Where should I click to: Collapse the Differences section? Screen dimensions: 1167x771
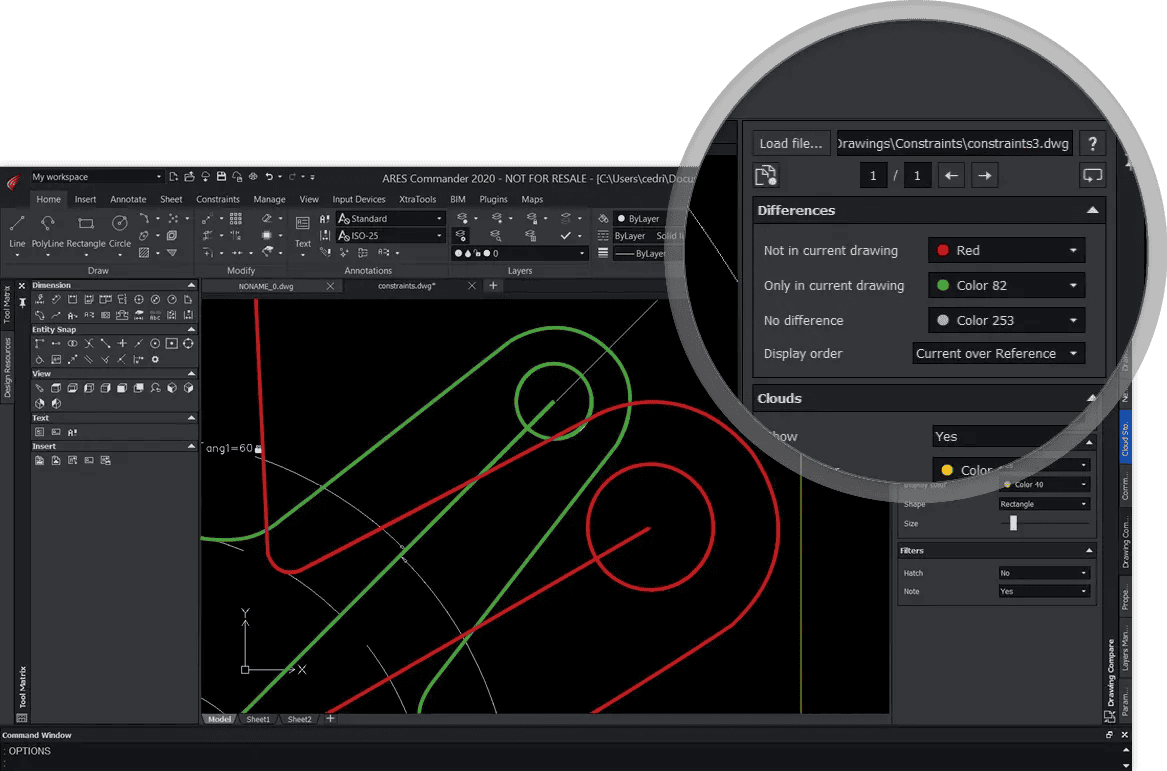(x=1092, y=211)
